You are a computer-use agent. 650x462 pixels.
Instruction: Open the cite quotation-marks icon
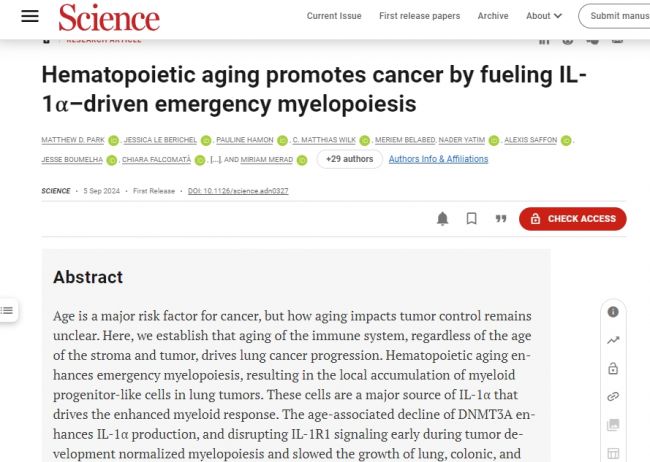(x=501, y=219)
